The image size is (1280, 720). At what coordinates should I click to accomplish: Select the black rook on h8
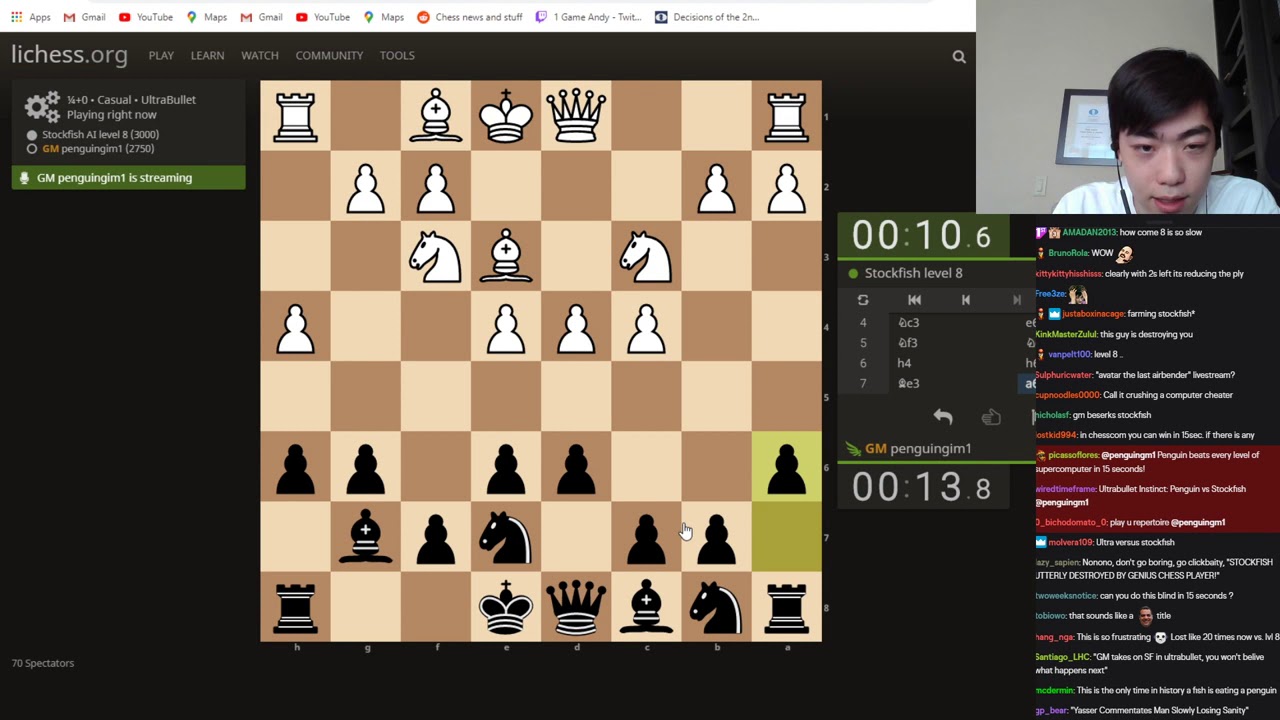[x=296, y=606]
